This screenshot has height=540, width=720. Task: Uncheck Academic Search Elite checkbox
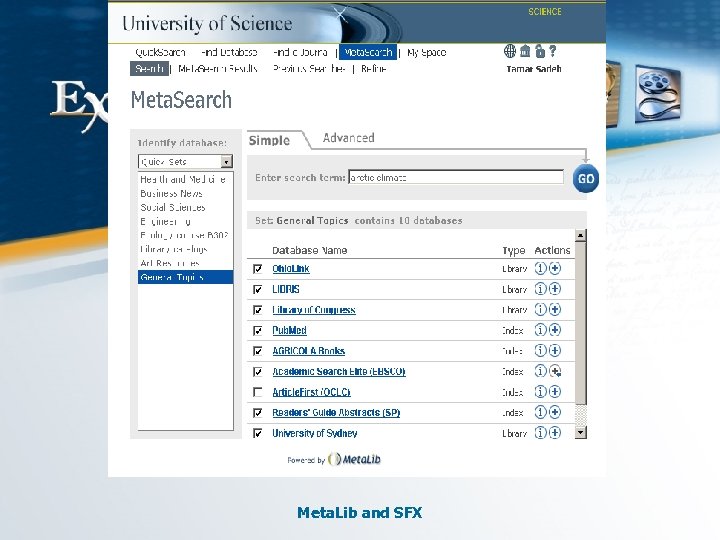[258, 371]
